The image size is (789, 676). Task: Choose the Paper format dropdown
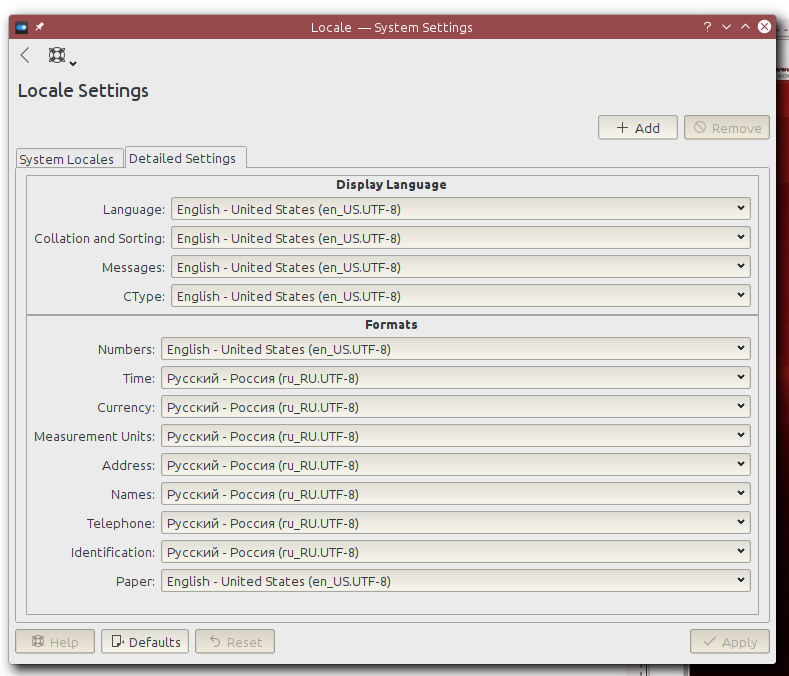coord(455,581)
